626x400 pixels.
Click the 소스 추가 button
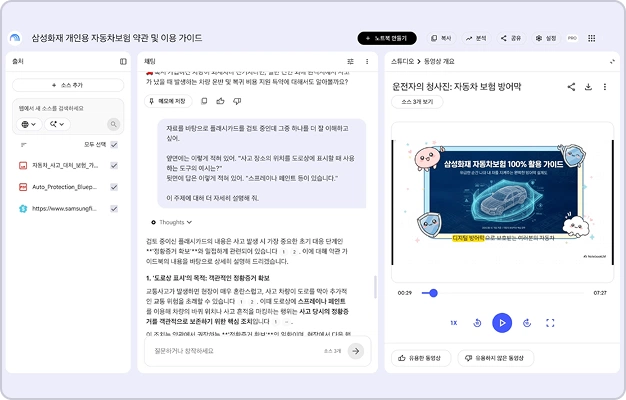[68, 85]
